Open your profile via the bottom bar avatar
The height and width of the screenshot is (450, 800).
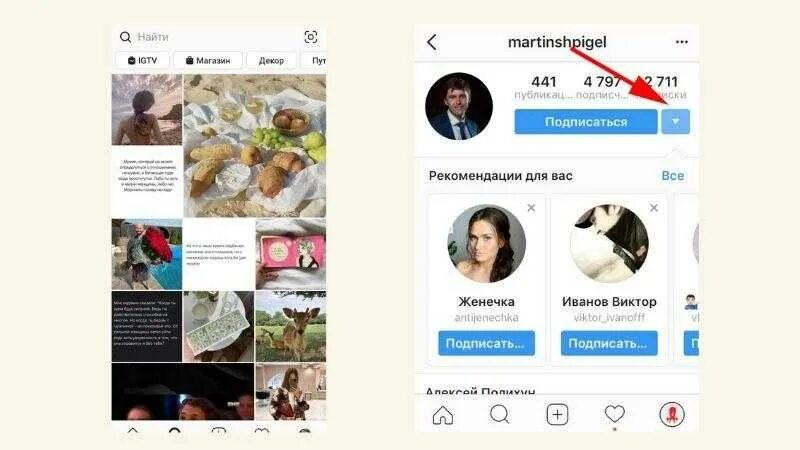tap(672, 414)
